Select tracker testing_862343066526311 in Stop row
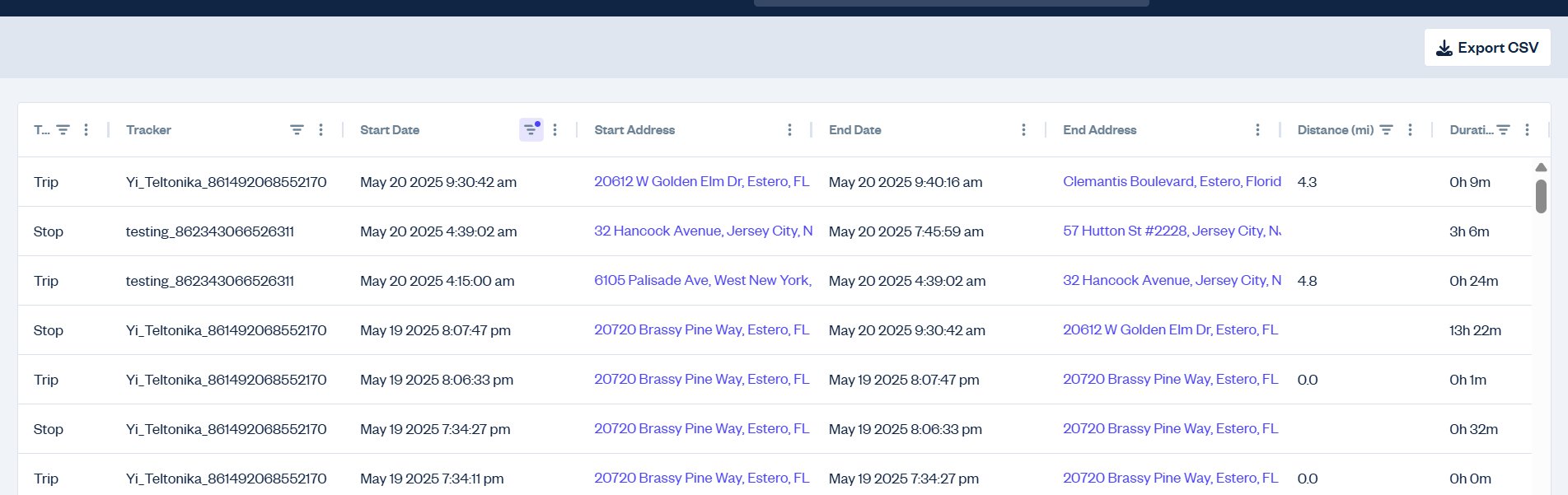This screenshot has height=495, width=1568. coord(209,231)
